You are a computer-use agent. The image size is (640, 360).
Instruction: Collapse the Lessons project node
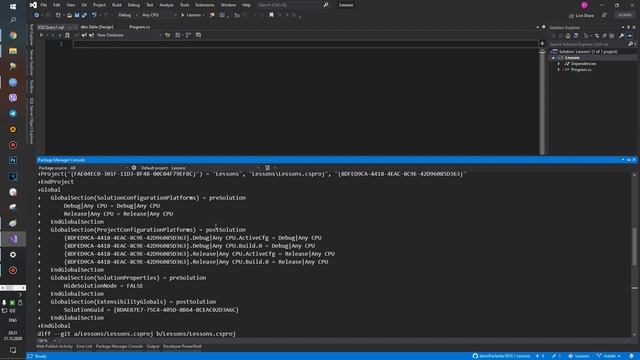pos(553,58)
